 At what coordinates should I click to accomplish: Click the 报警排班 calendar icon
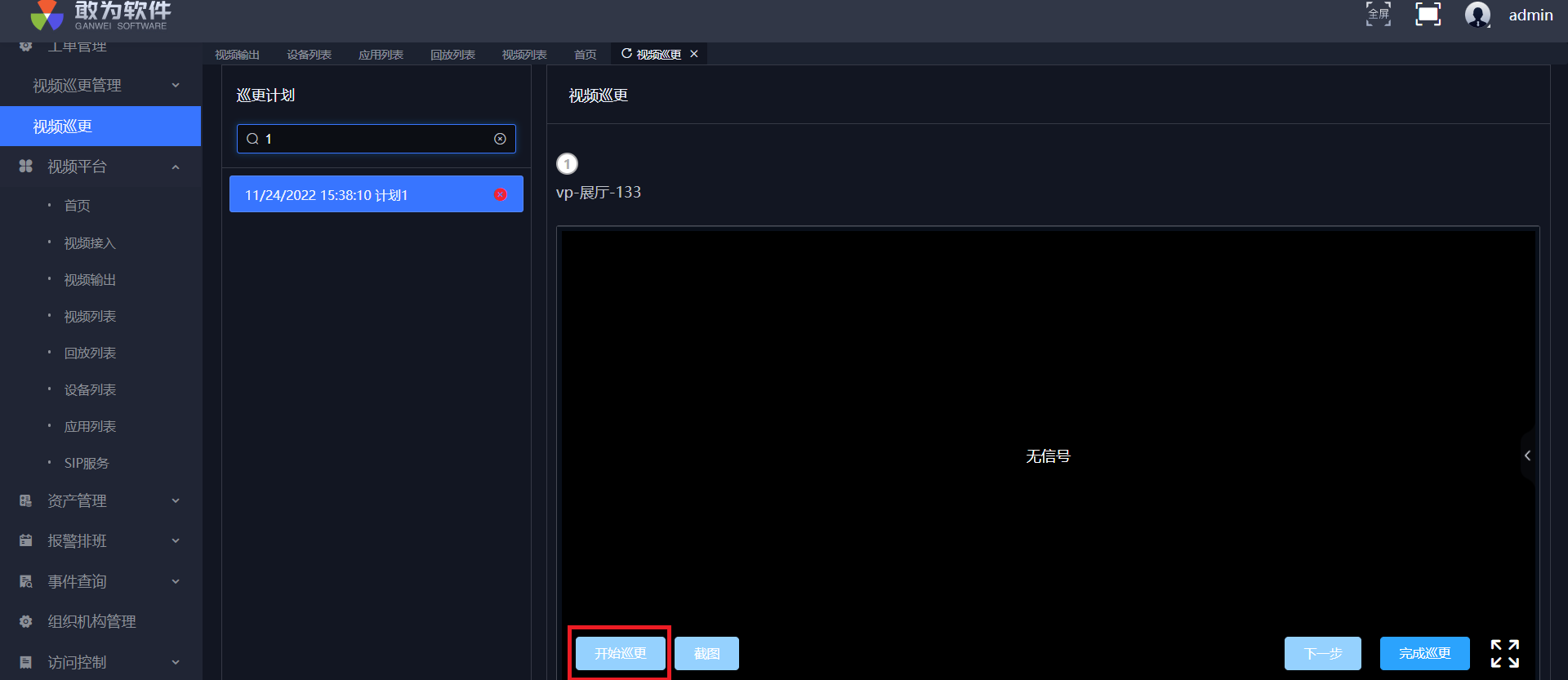coord(26,540)
